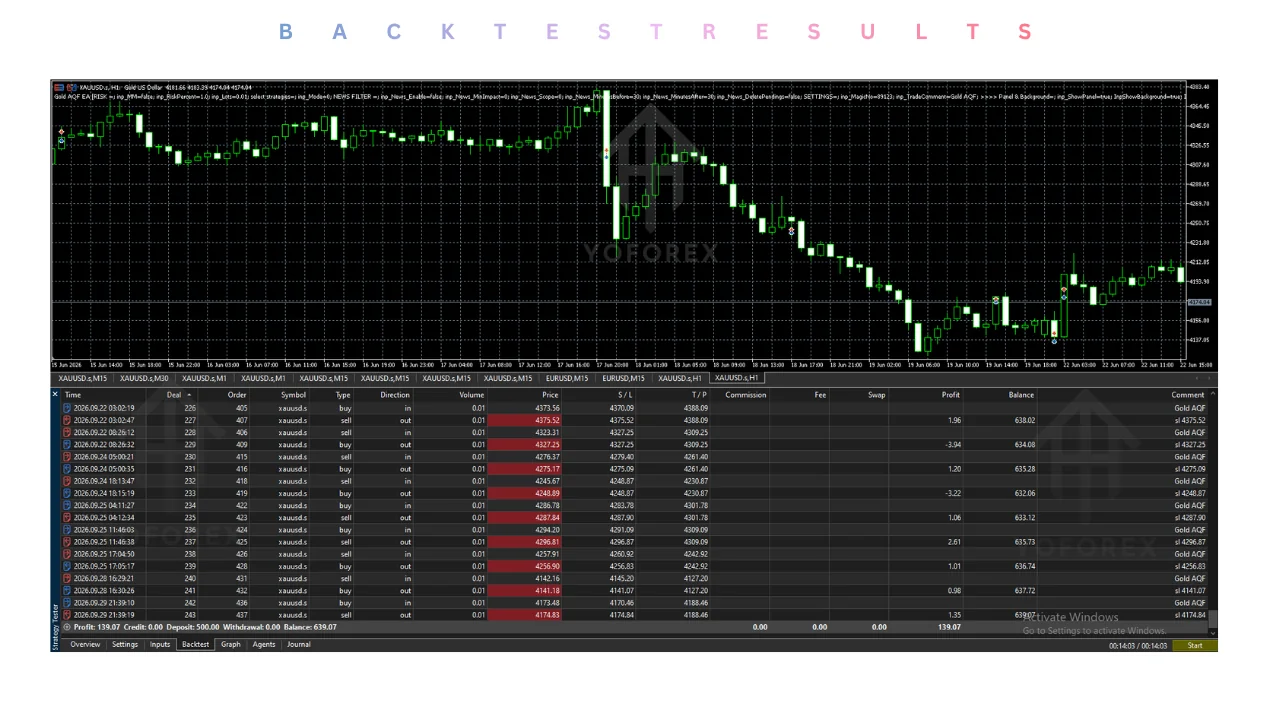Click the deal icon in row 234
Viewport: 1280px width, 720px height.
67,505
